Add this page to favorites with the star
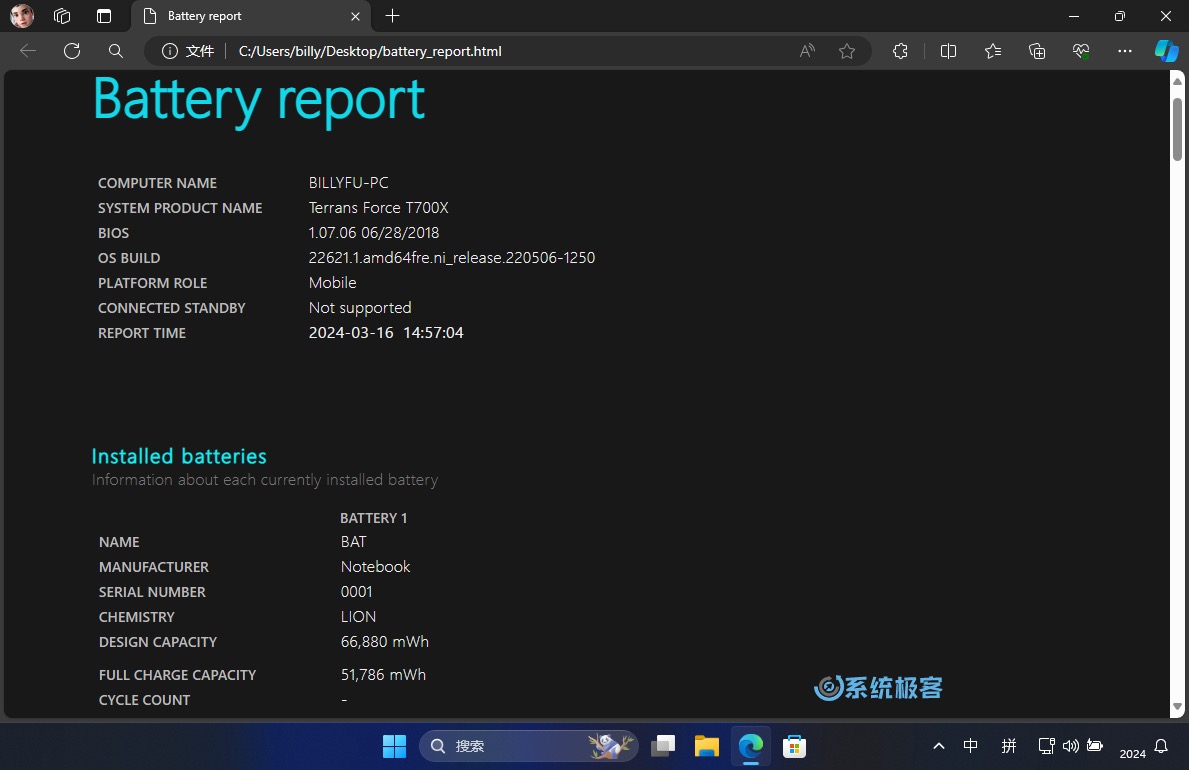Viewport: 1189px width, 770px height. click(847, 51)
